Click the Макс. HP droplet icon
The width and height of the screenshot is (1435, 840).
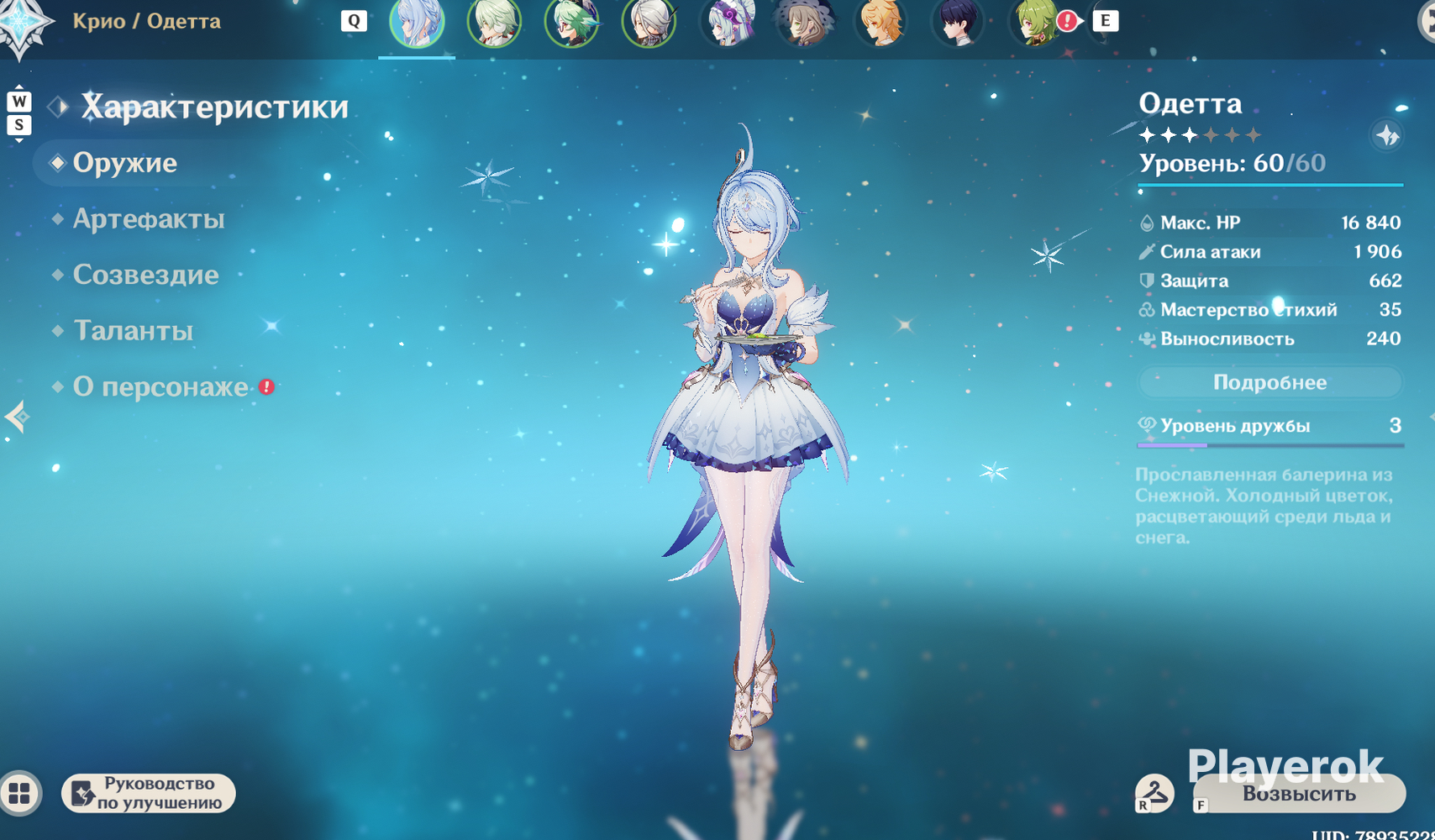(x=1147, y=223)
